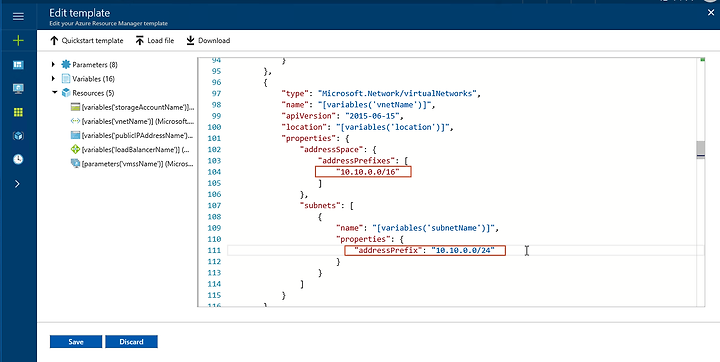Click the Parameters gear icon
The height and width of the screenshot is (362, 720).
66,65
